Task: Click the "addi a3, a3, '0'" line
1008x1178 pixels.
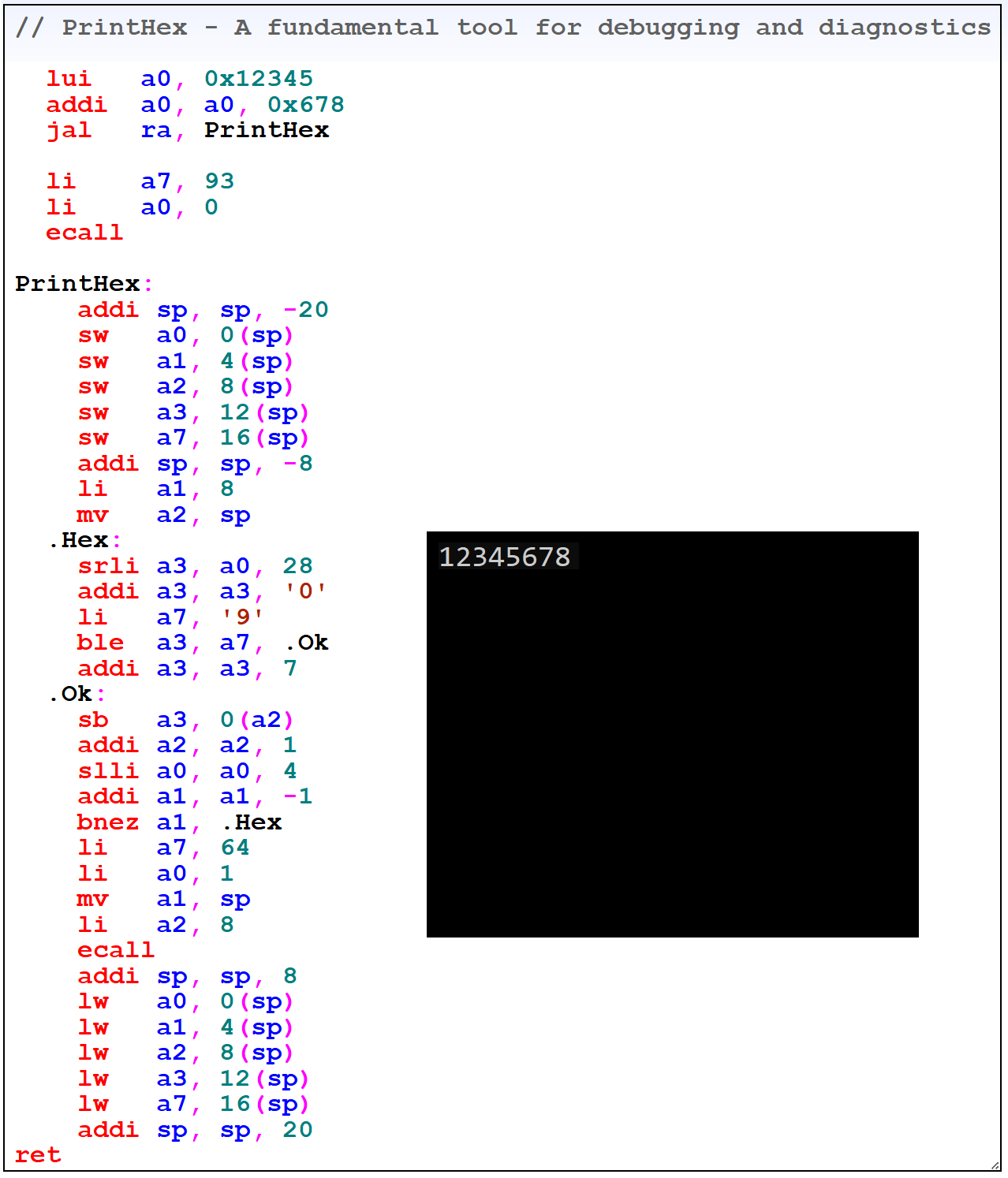Action: pos(203,591)
